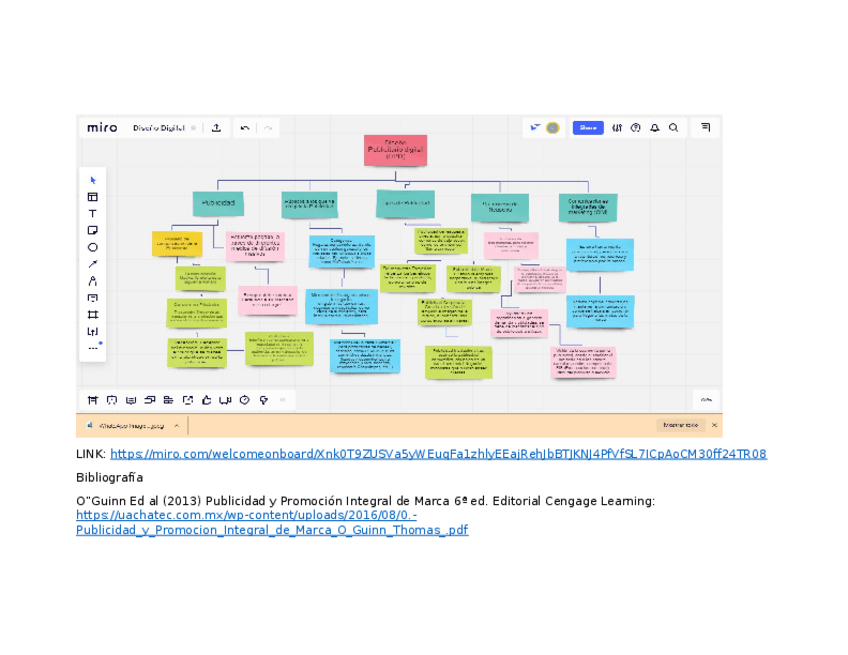Open the notes panel icon at top right
This screenshot has width=848, height=655.
(706, 127)
